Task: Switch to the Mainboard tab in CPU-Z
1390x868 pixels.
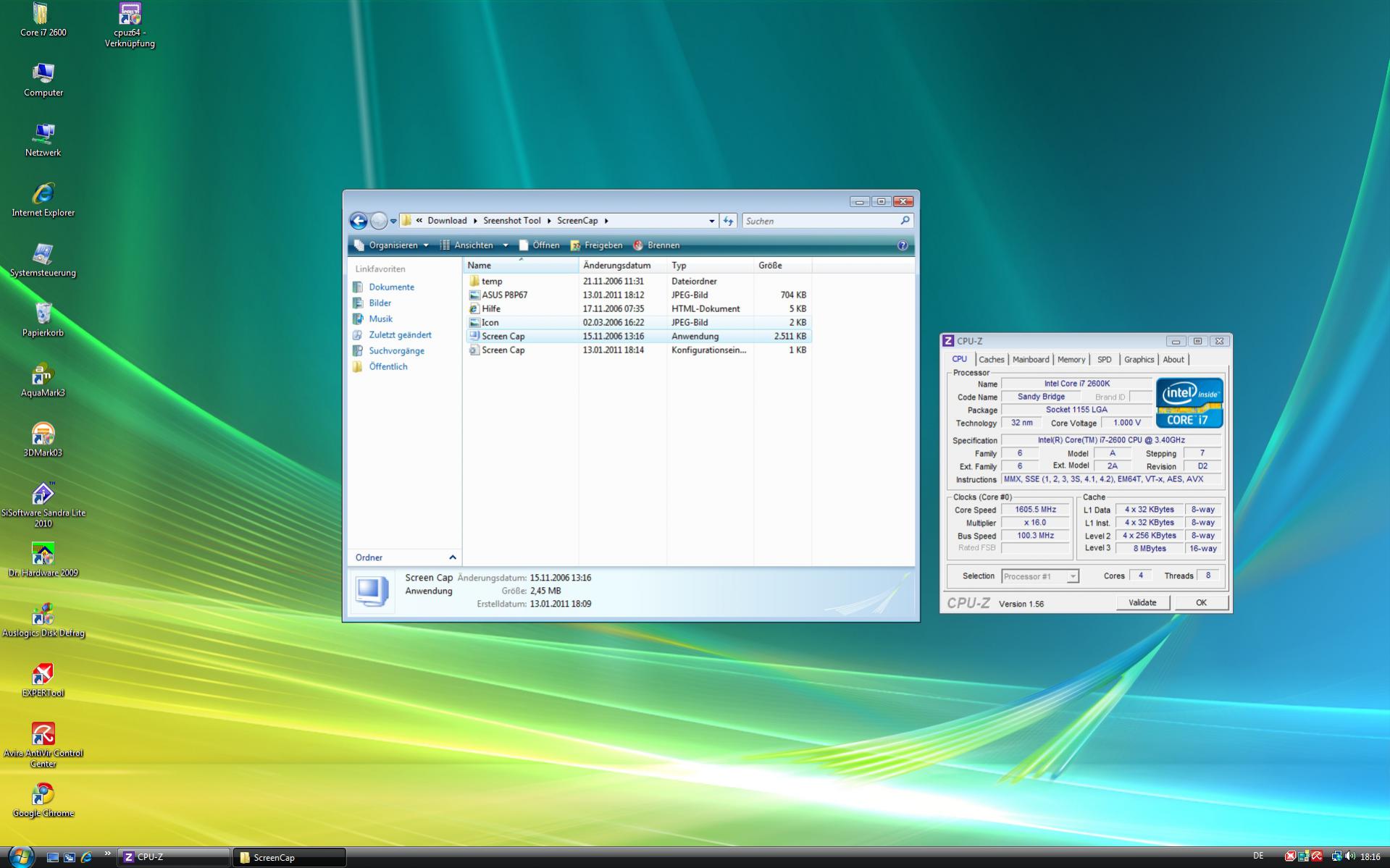Action: [x=1030, y=360]
